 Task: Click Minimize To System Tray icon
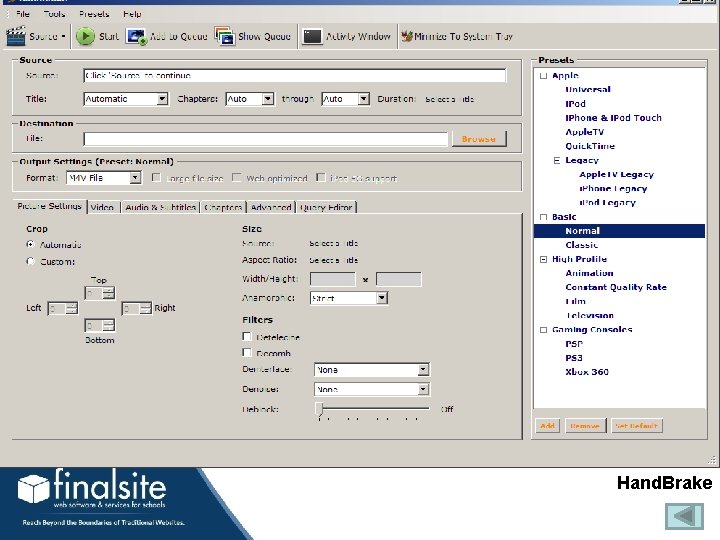[x=407, y=36]
